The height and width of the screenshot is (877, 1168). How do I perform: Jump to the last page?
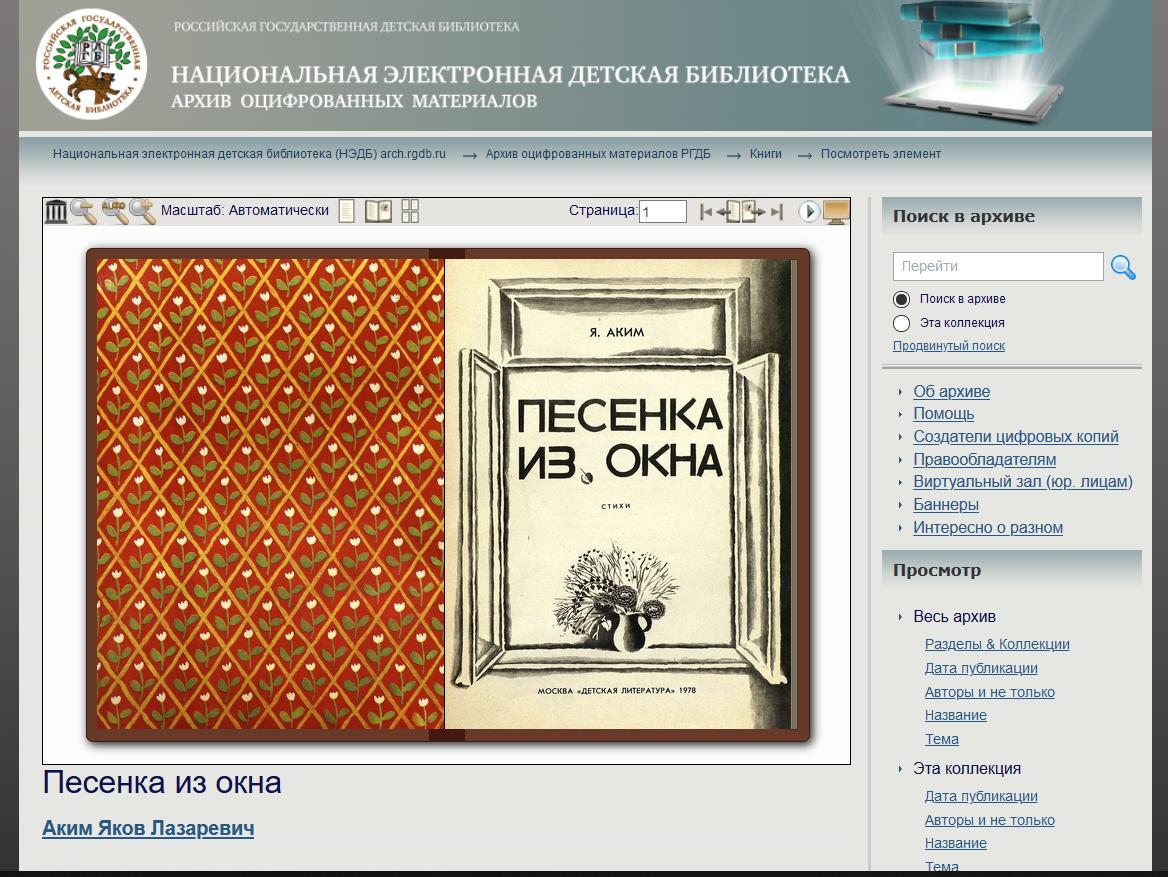point(777,212)
